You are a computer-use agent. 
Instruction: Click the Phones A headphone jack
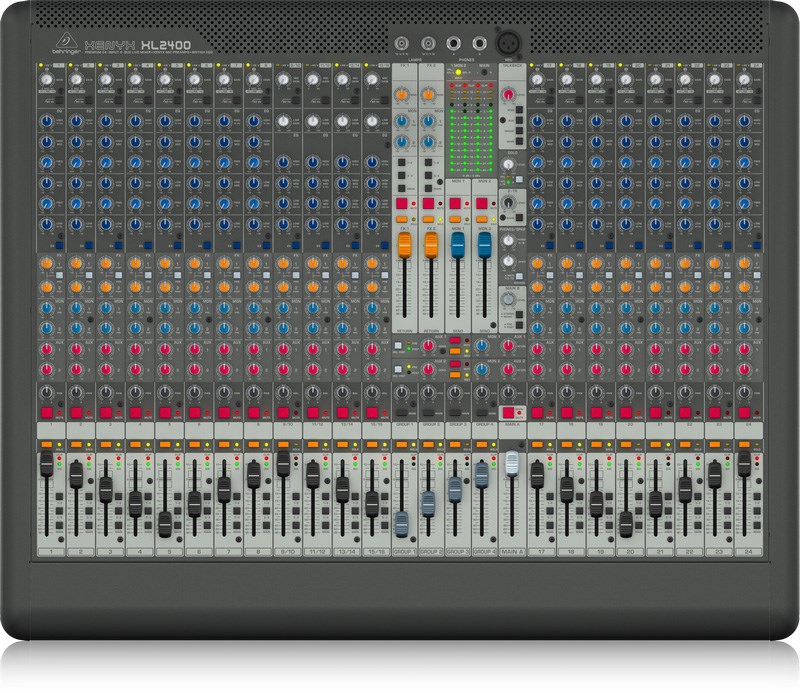[454, 44]
